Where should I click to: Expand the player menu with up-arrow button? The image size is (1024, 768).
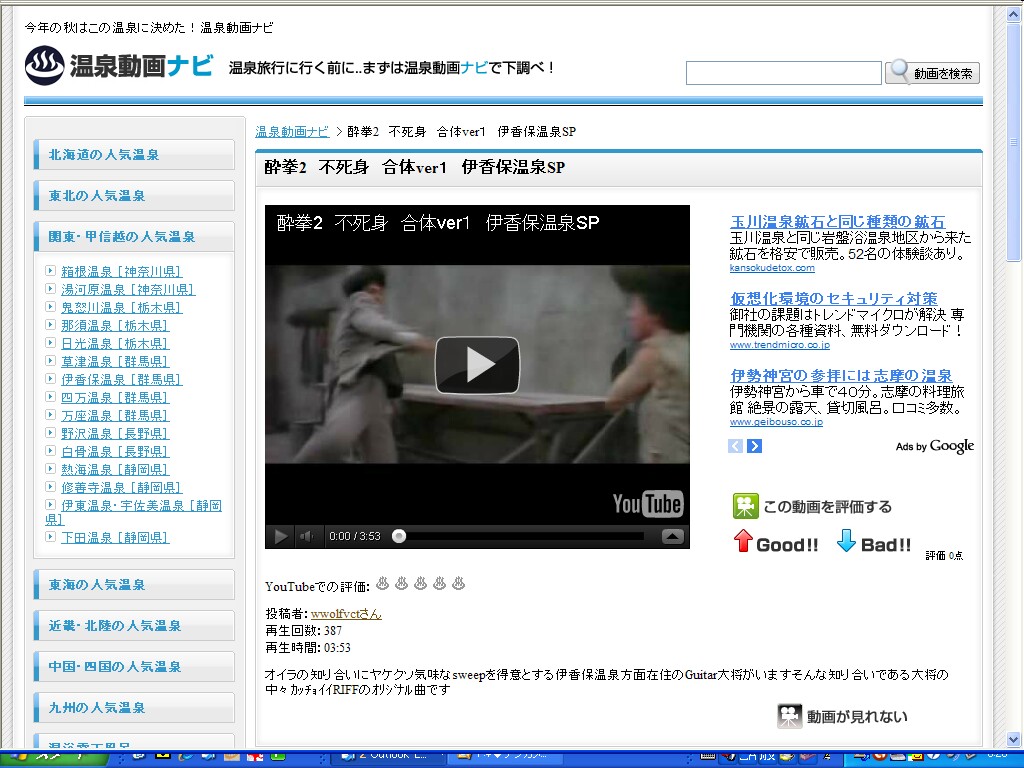[x=673, y=536]
